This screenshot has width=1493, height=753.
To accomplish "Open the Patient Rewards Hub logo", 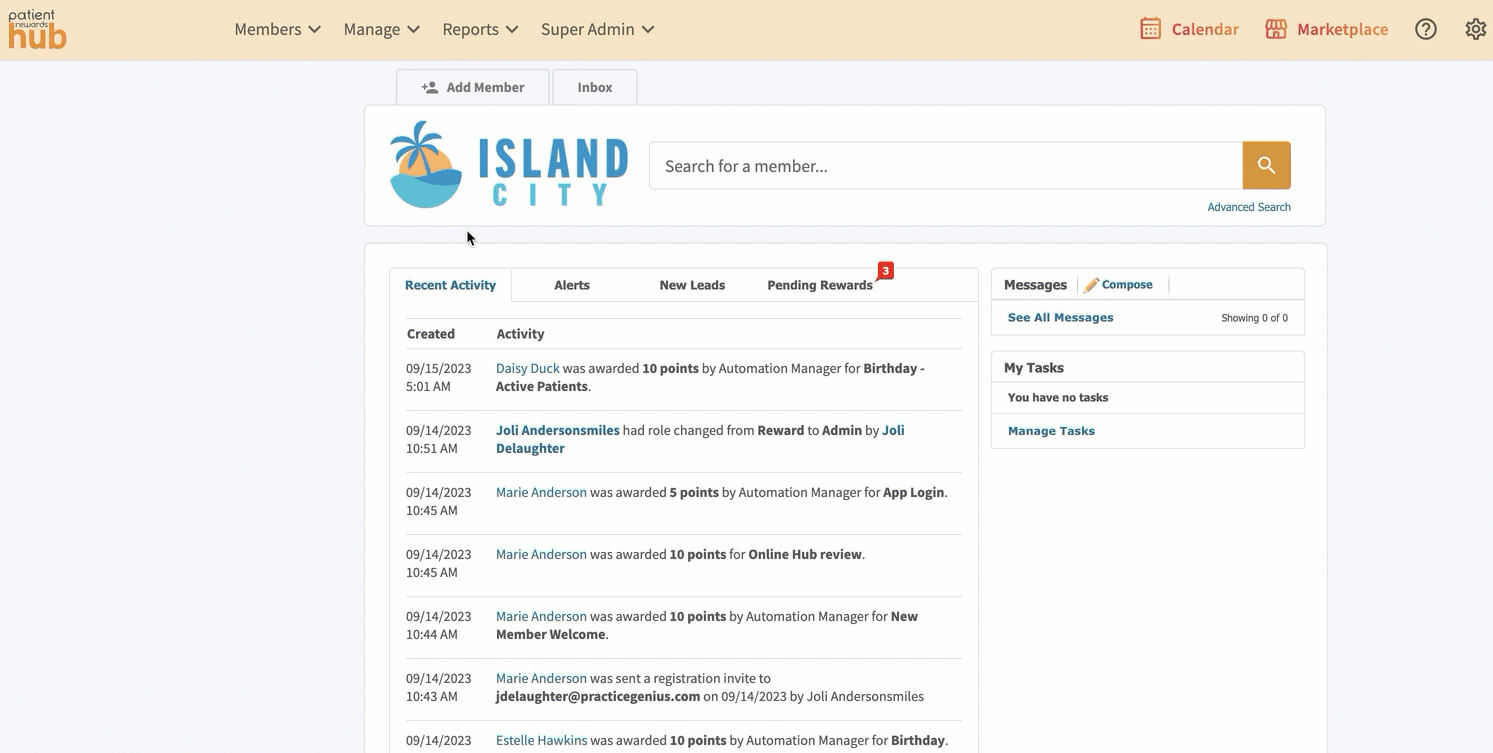I will click(x=37, y=30).
